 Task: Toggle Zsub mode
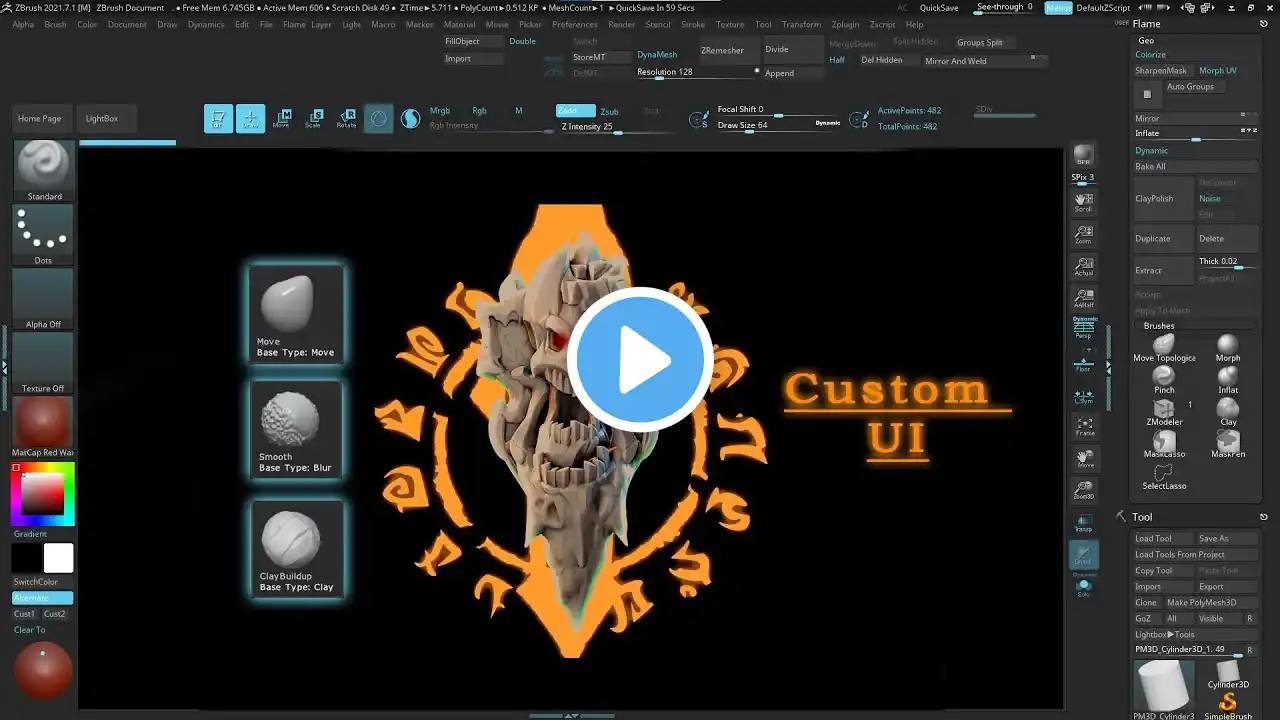coord(609,112)
